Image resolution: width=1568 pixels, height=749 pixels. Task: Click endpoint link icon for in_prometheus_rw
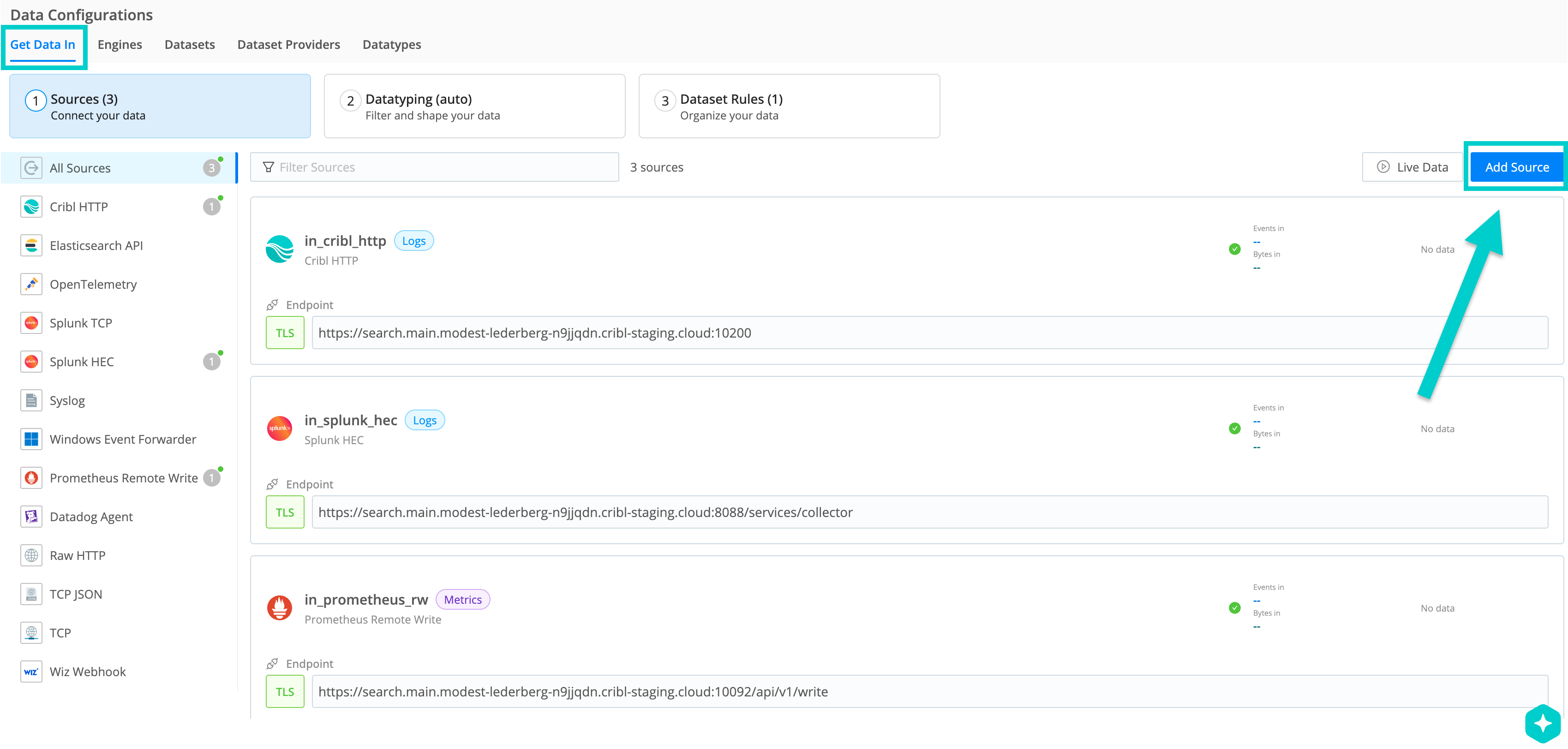pos(272,664)
